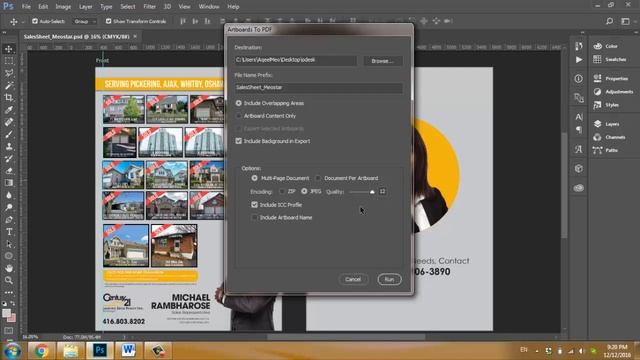Select the Dodge tool
The width and height of the screenshot is (640, 360).
(9, 207)
